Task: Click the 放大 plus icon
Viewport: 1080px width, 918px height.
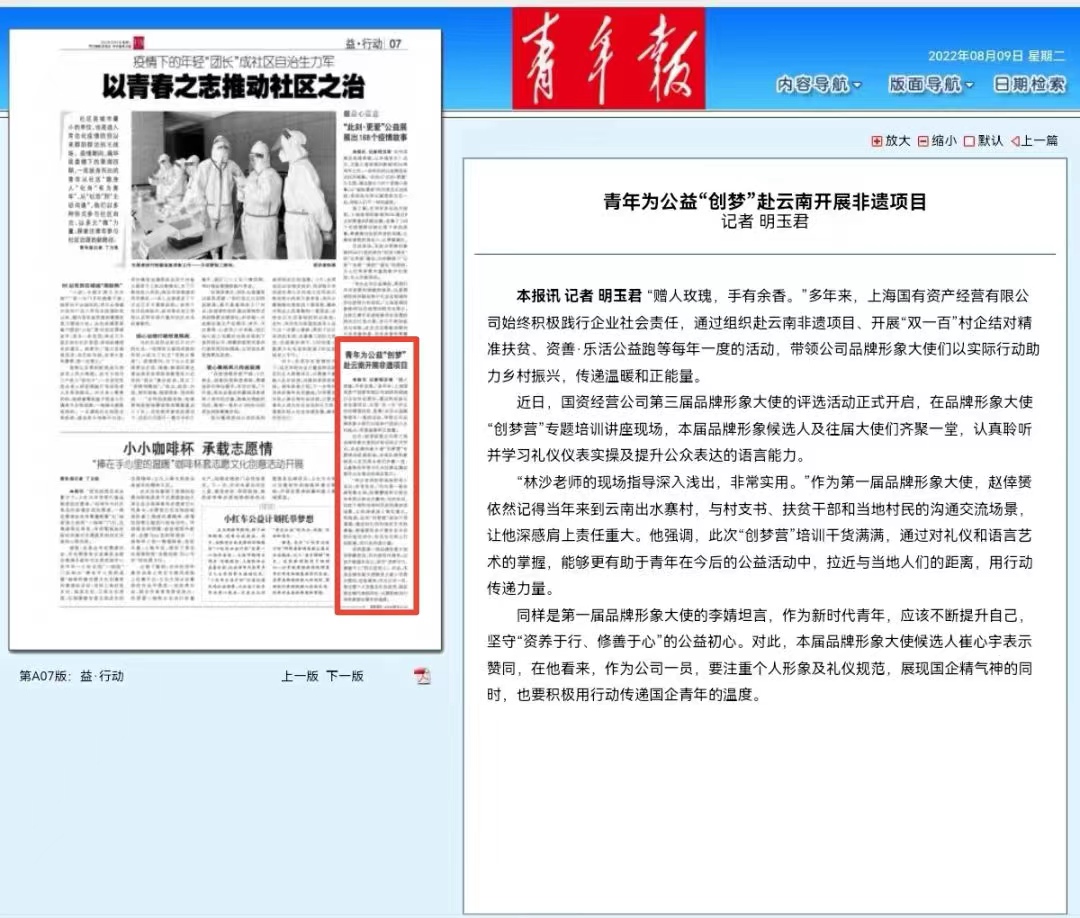Action: click(877, 141)
